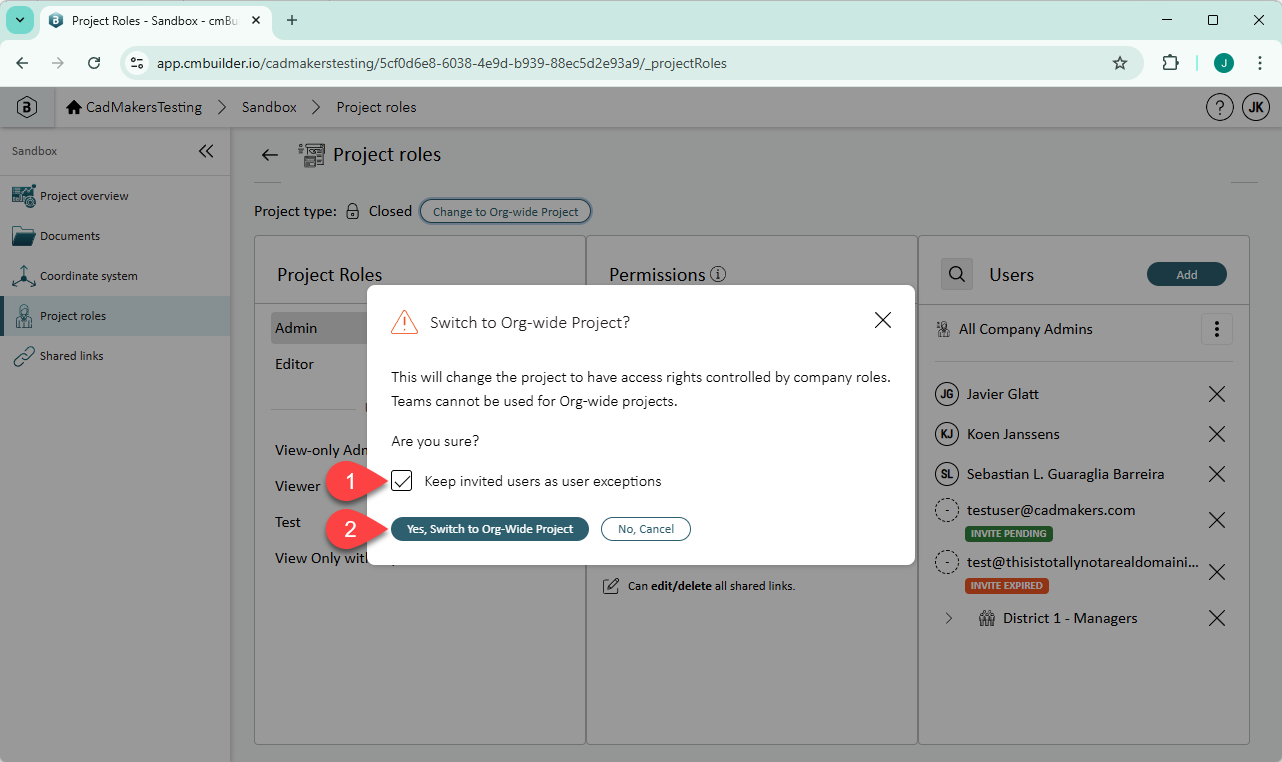Remove Javier Glatt from users
1282x762 pixels.
(1216, 394)
